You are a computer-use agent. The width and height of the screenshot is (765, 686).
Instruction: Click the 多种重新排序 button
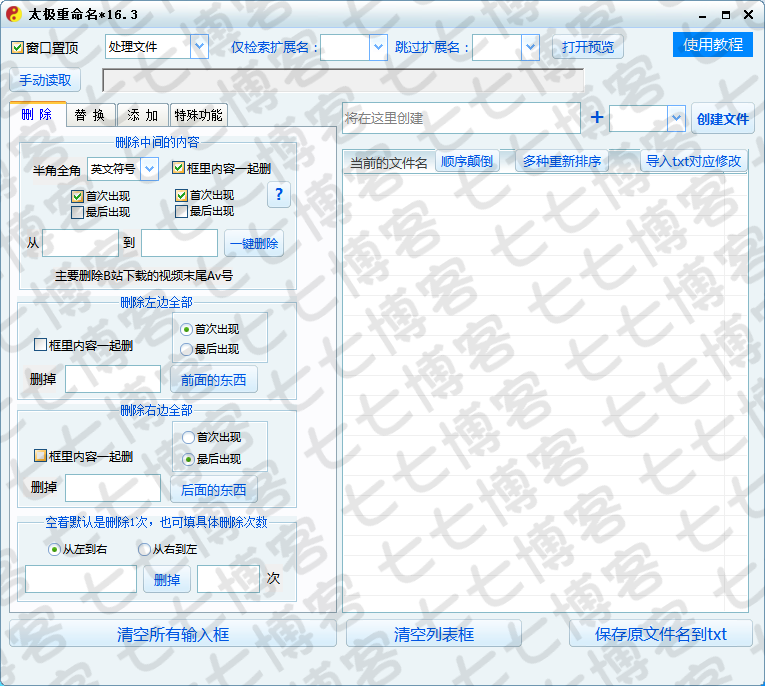pos(562,161)
